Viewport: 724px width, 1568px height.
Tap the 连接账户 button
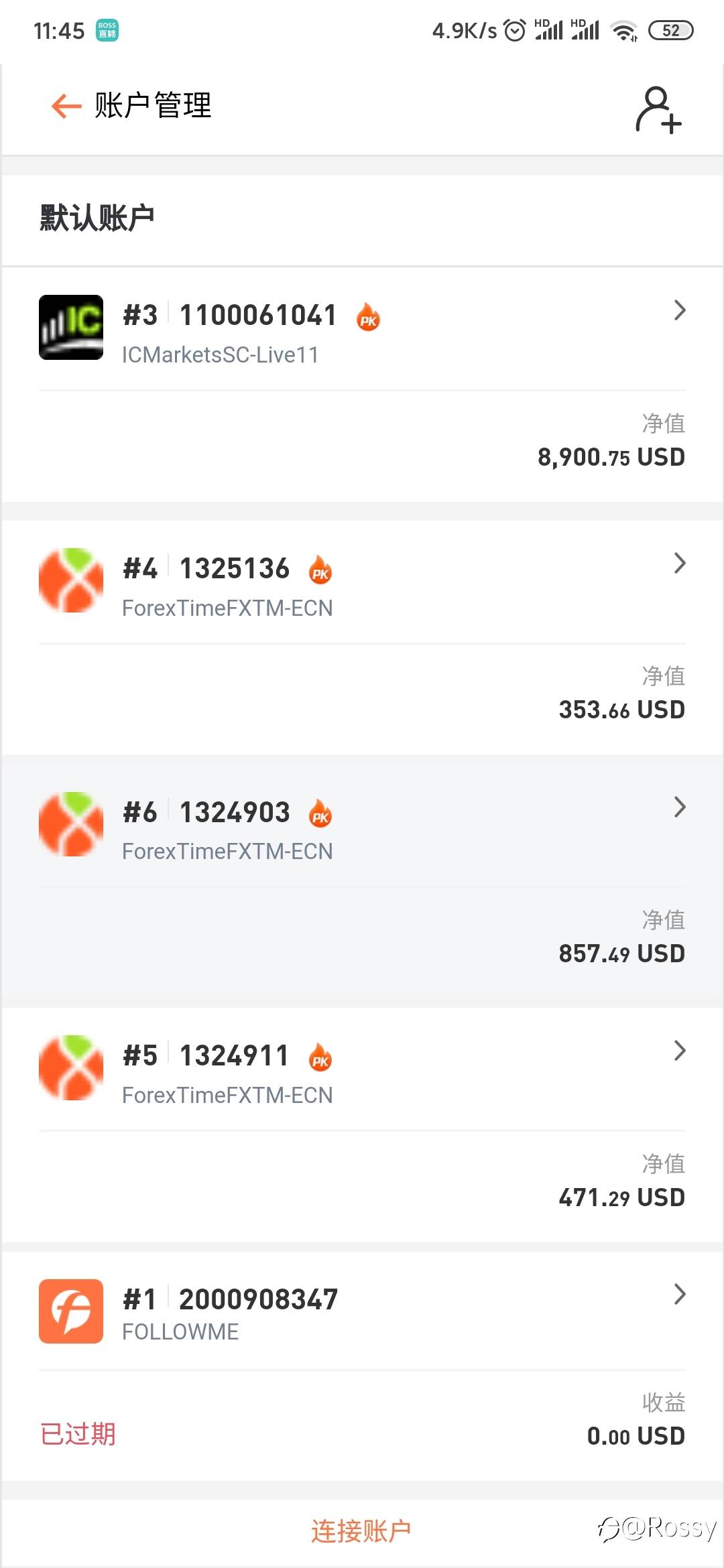(361, 1531)
